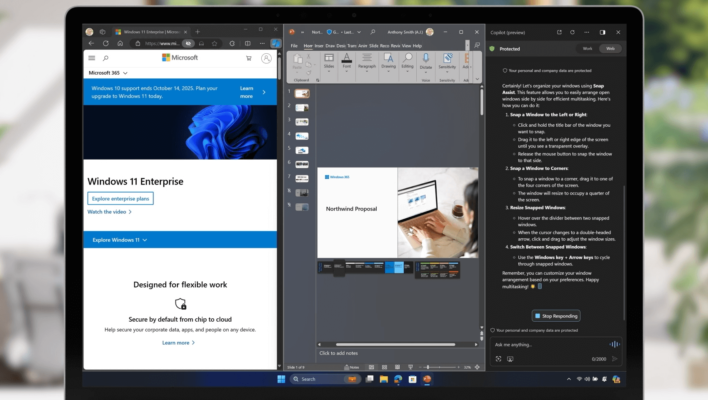Viewport: 708px width, 400px height.
Task: Open Microsoft site hamburger menu
Action: click(x=92, y=58)
